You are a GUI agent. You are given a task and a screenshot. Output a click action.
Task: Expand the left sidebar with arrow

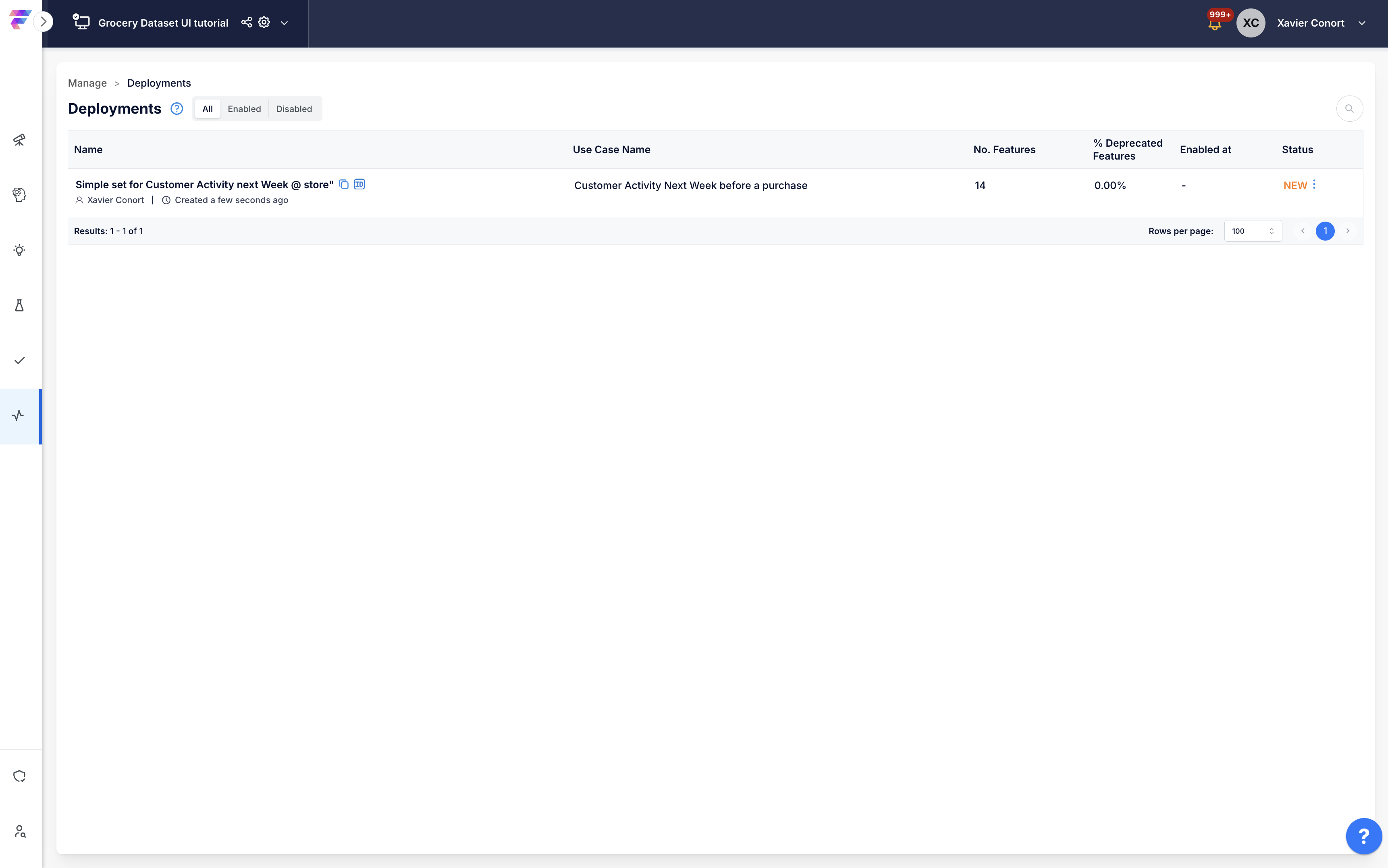click(43, 22)
